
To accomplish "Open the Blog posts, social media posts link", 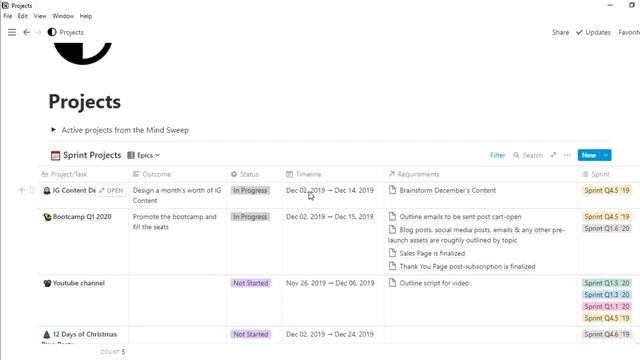I will (x=477, y=235).
